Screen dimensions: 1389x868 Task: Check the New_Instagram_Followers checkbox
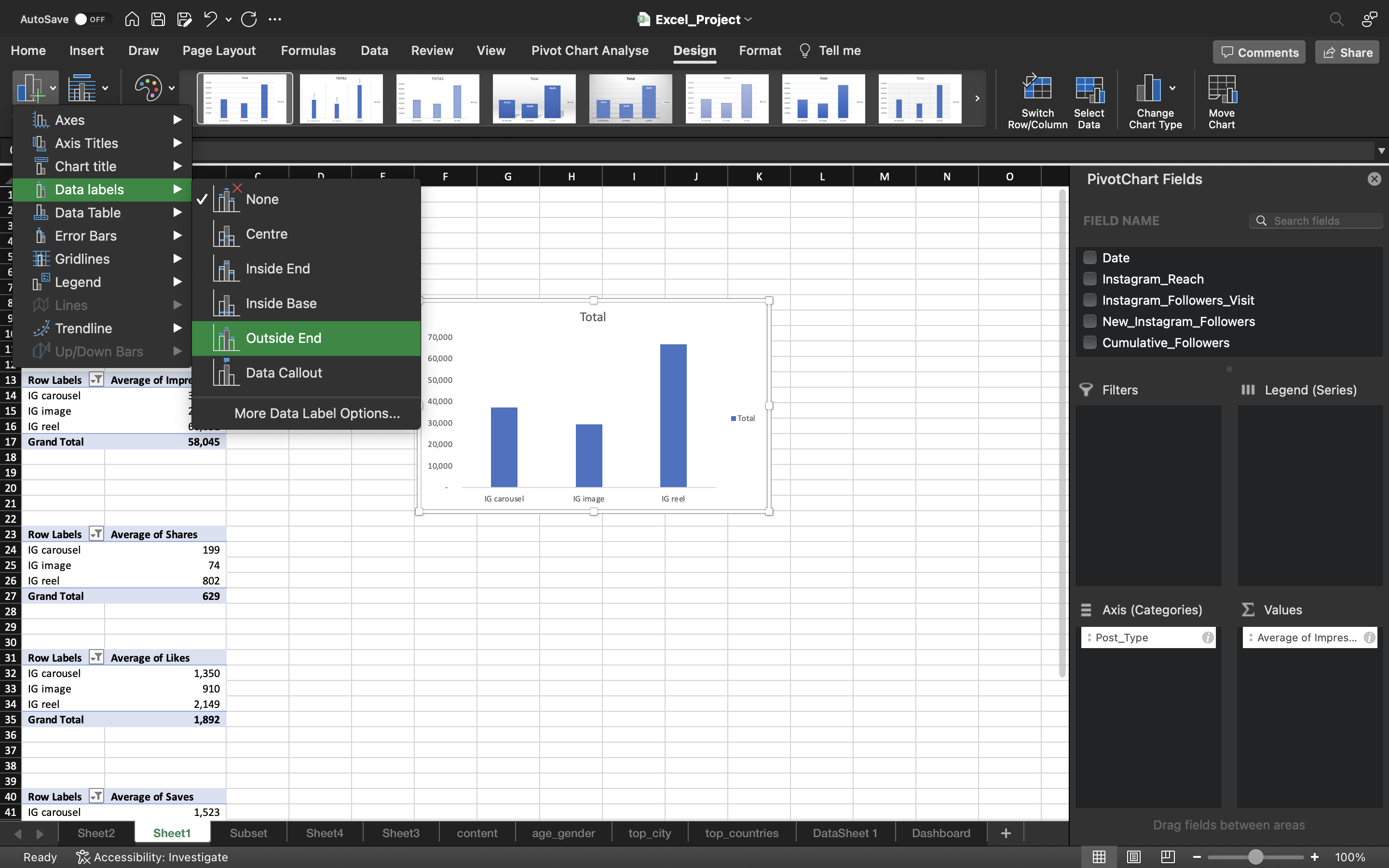pyautogui.click(x=1089, y=321)
